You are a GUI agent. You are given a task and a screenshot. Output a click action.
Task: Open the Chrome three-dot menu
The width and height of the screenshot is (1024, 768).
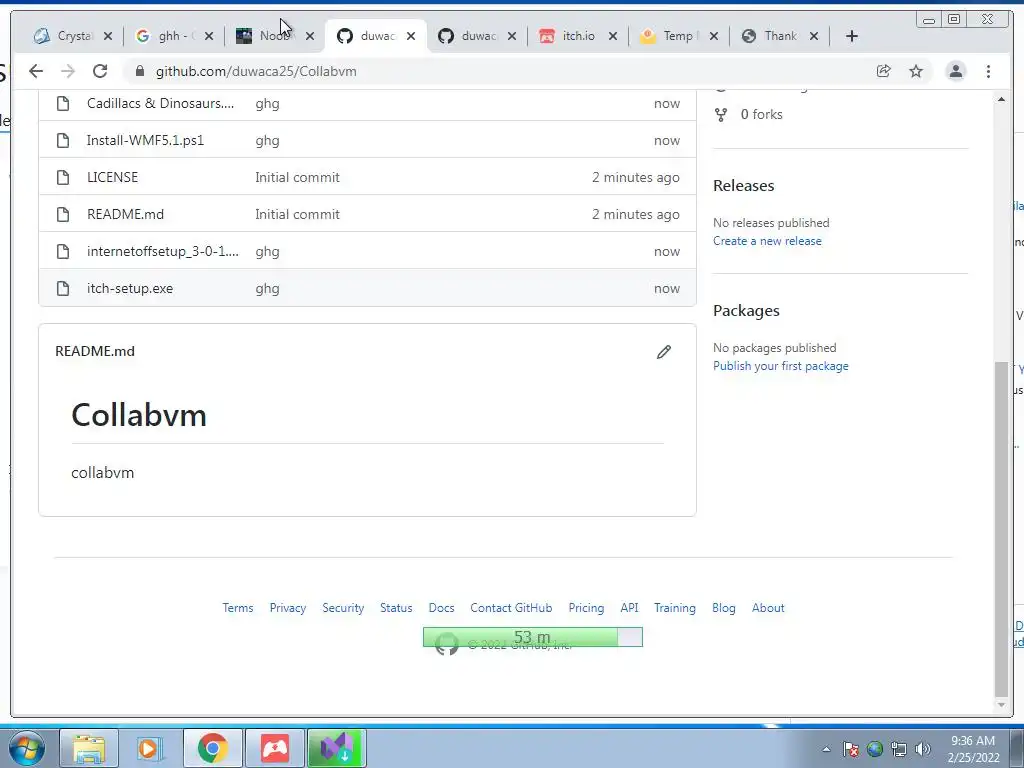coord(989,71)
